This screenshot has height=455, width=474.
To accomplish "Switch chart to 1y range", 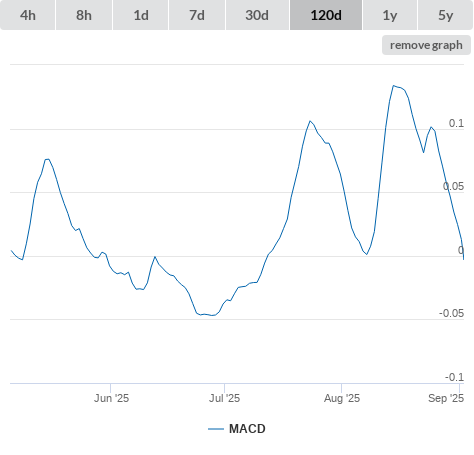I will 390,15.
